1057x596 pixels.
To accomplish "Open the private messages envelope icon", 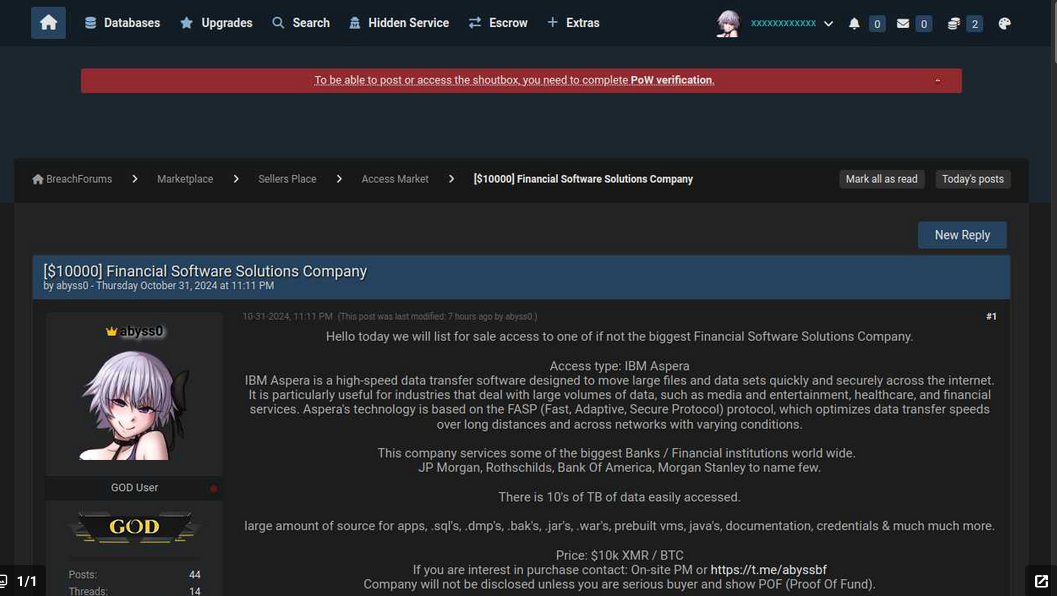I will [x=903, y=24].
